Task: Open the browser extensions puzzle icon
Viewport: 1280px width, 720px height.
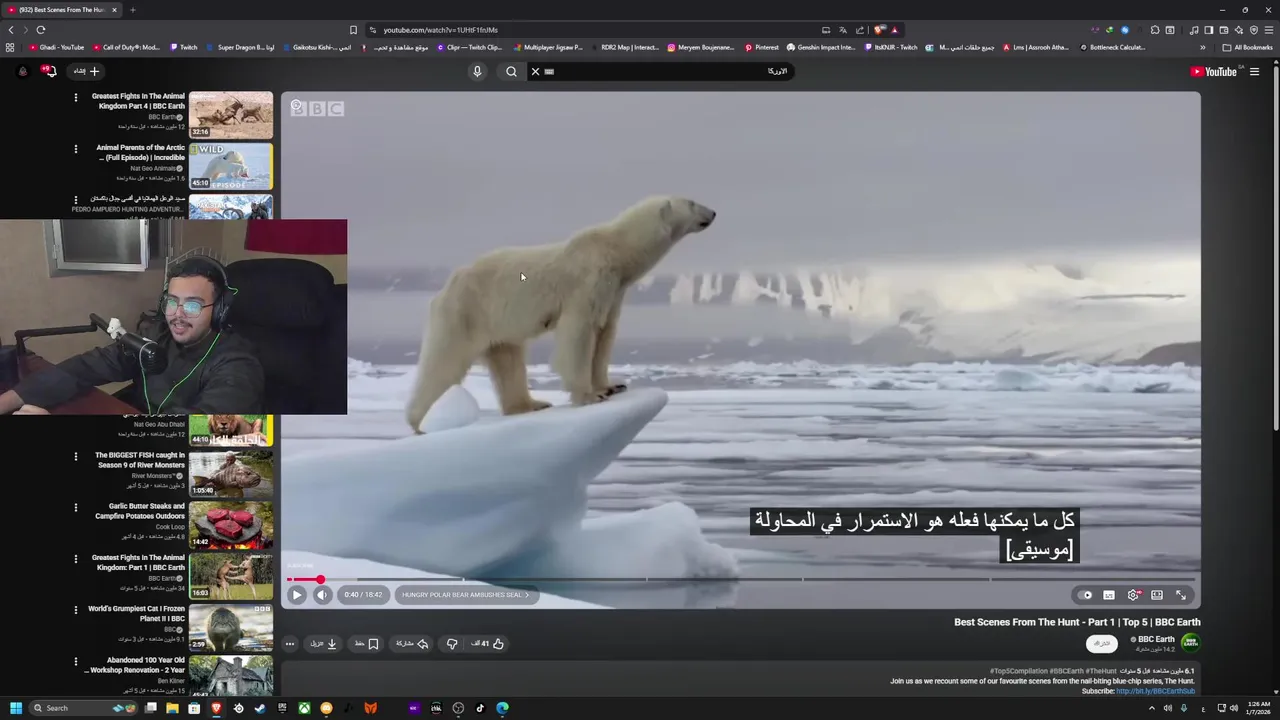Action: [x=1155, y=30]
